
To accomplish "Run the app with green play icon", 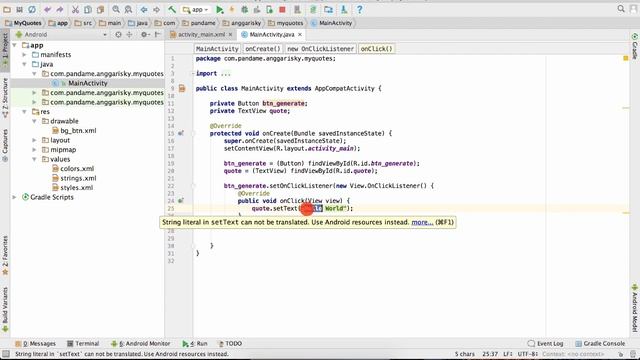I will click(x=220, y=9).
